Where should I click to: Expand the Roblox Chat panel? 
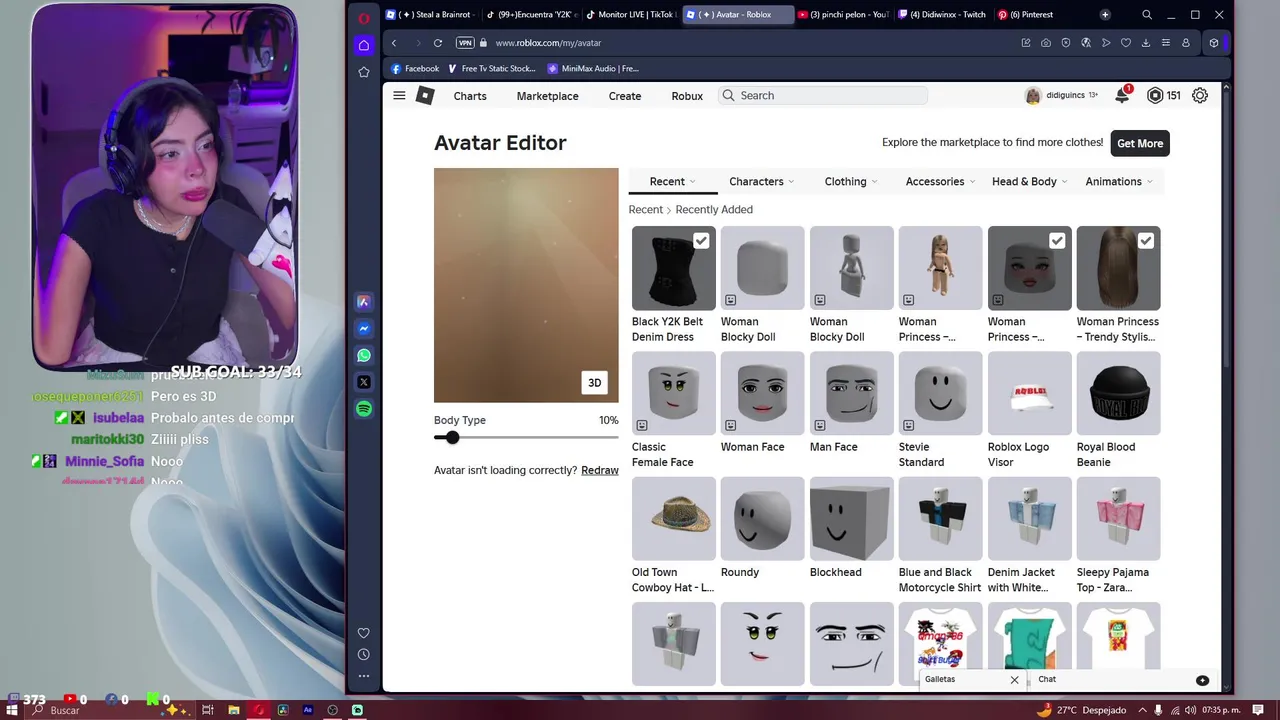(1123, 679)
